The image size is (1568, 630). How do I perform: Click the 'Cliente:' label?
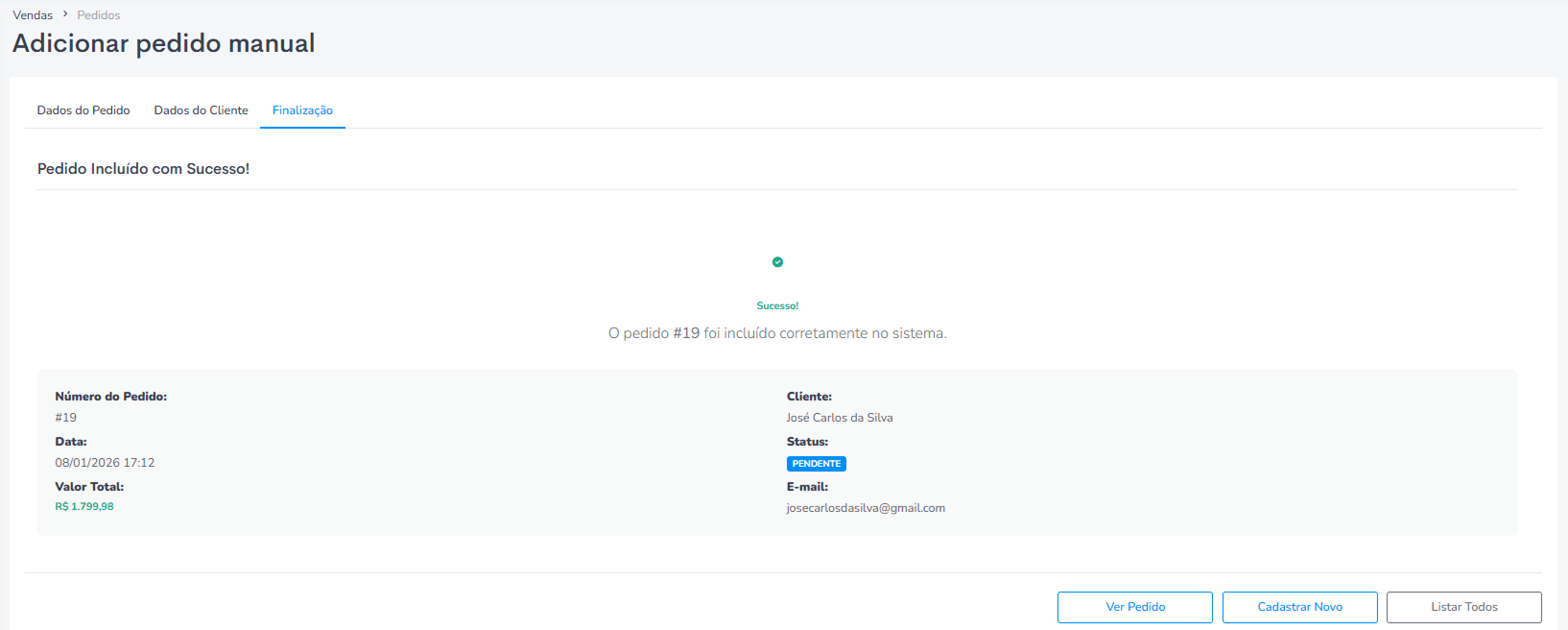[809, 397]
